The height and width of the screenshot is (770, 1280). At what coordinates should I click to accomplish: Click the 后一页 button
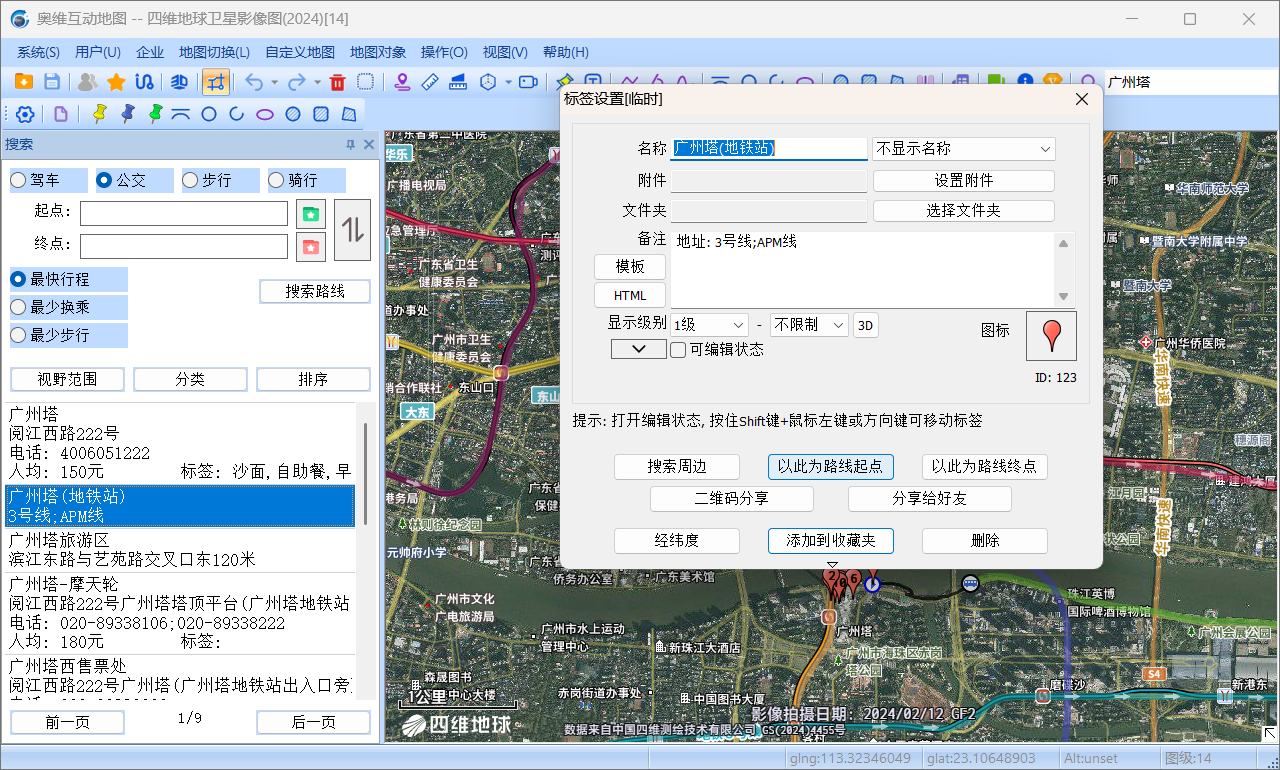click(x=313, y=723)
